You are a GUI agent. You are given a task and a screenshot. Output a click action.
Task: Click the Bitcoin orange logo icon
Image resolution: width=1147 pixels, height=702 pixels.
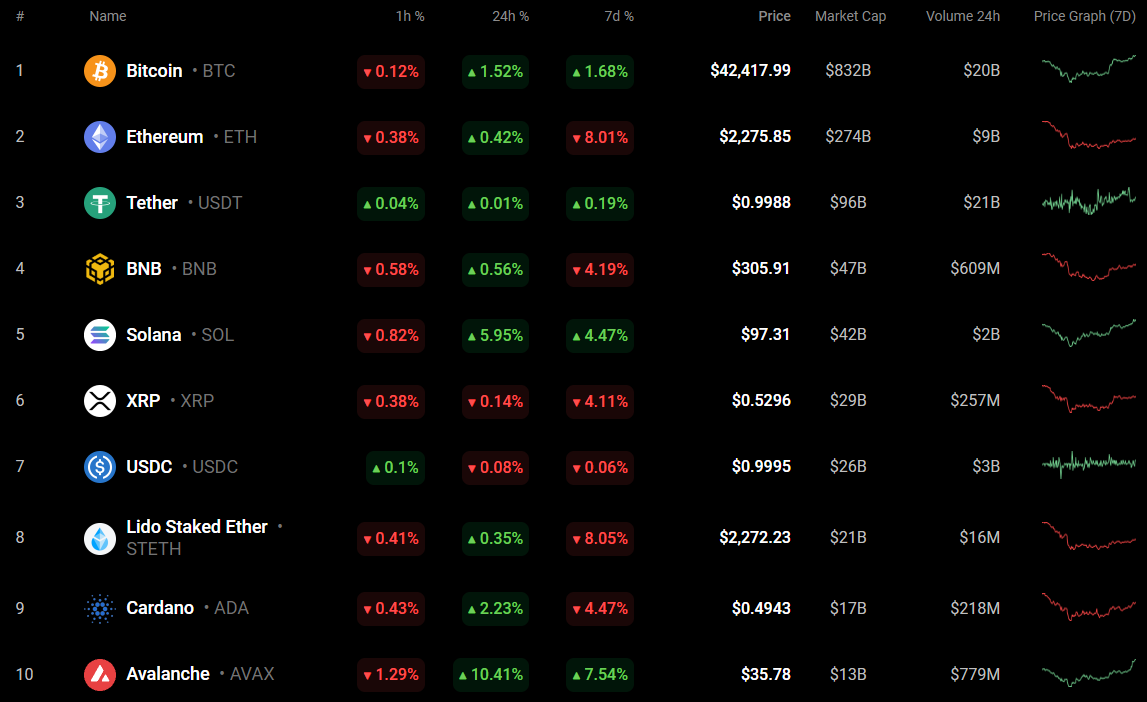[x=100, y=71]
